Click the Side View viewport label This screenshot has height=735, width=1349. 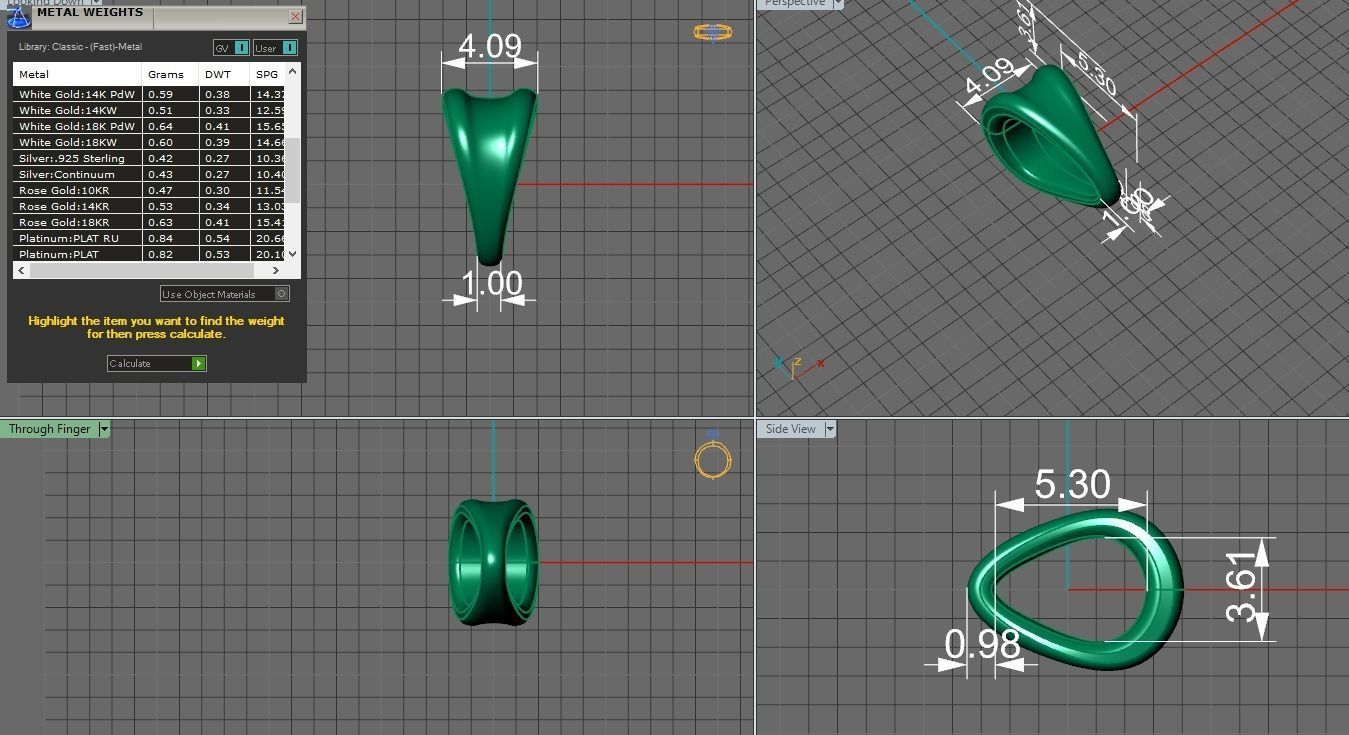pyautogui.click(x=791, y=429)
